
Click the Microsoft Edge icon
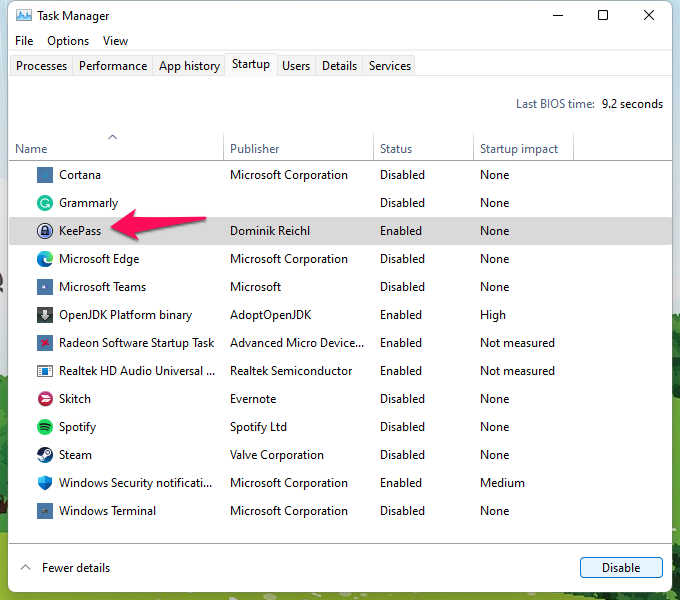[x=45, y=259]
